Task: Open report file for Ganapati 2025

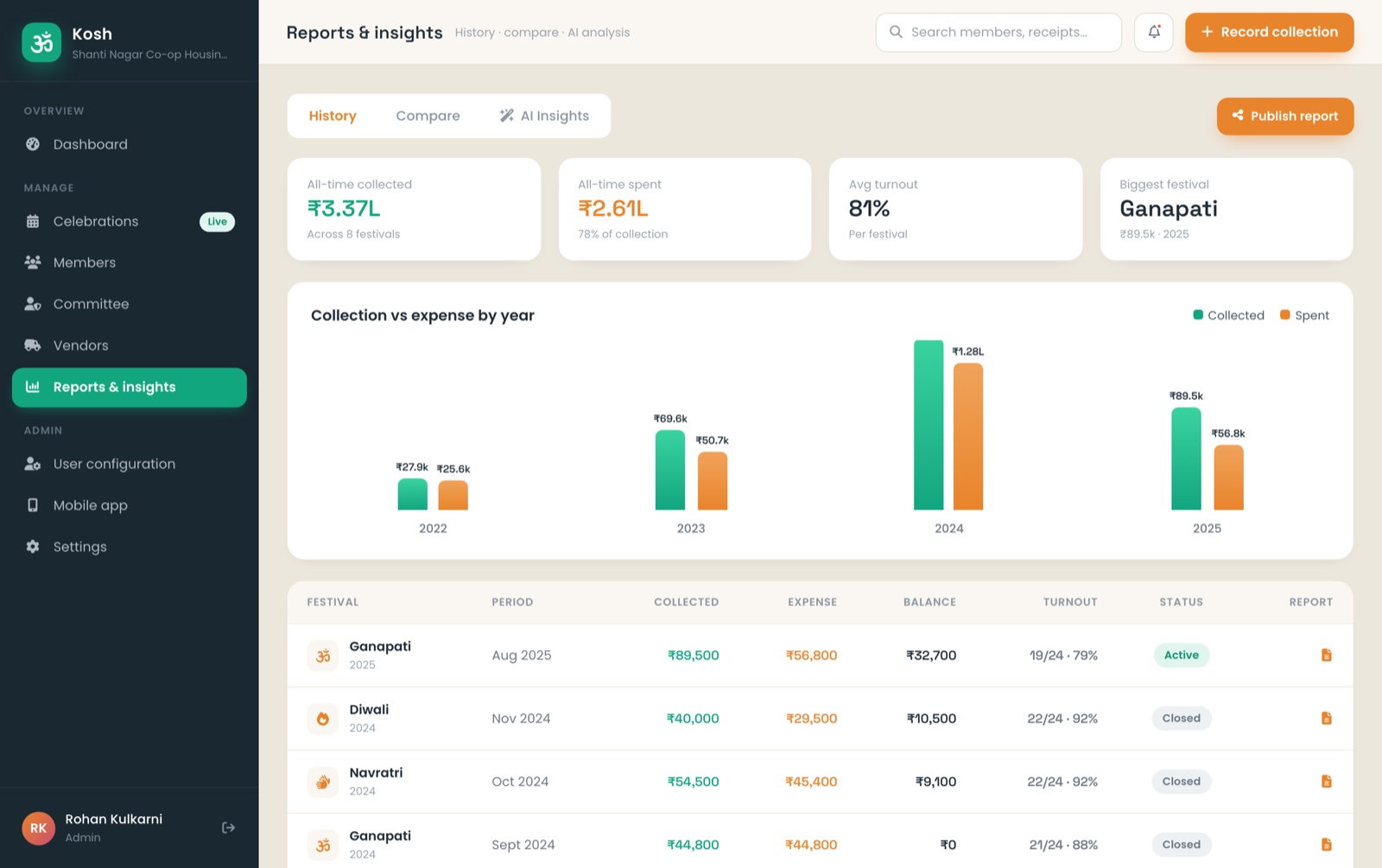Action: pyautogui.click(x=1327, y=656)
